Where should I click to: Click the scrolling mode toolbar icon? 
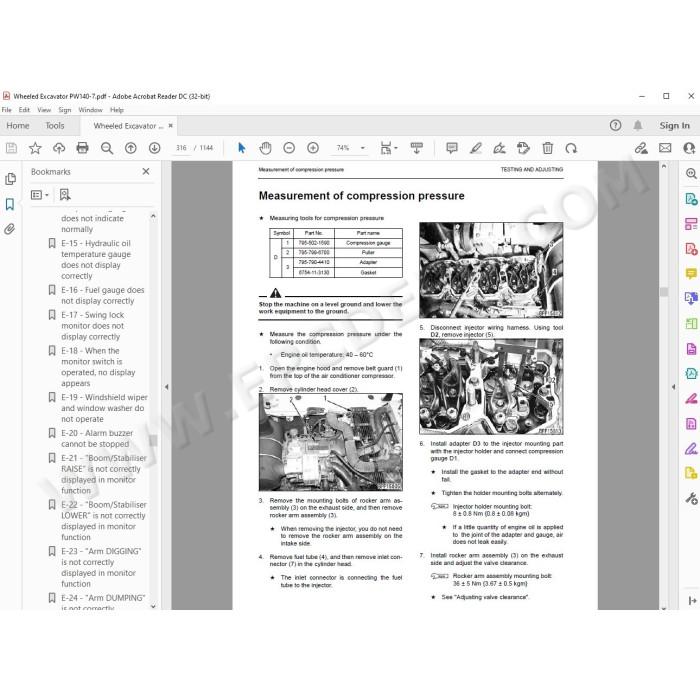[417, 148]
